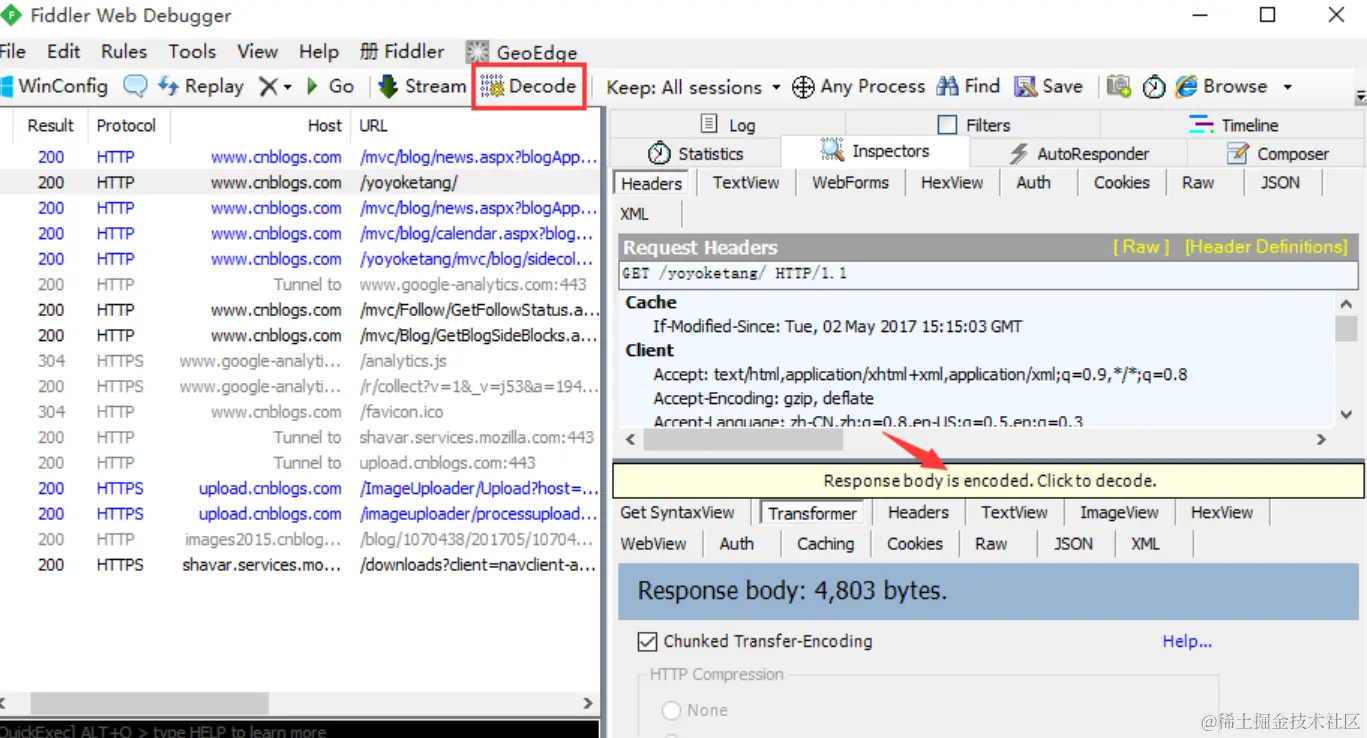The height and width of the screenshot is (738, 1367).
Task: Click the session list horizontal scrollbar
Action: coord(150,702)
